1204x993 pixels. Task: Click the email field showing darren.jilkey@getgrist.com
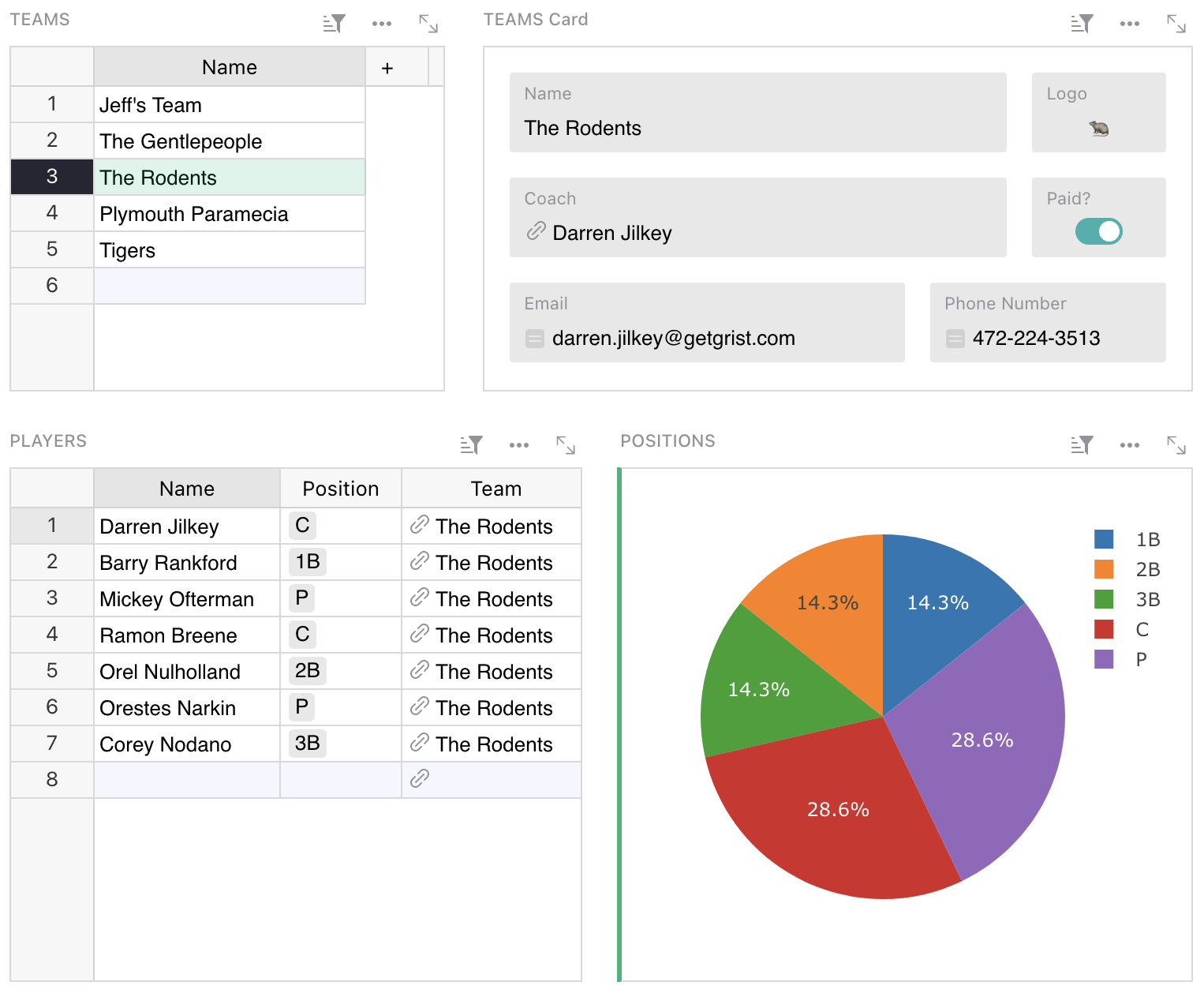pos(673,338)
